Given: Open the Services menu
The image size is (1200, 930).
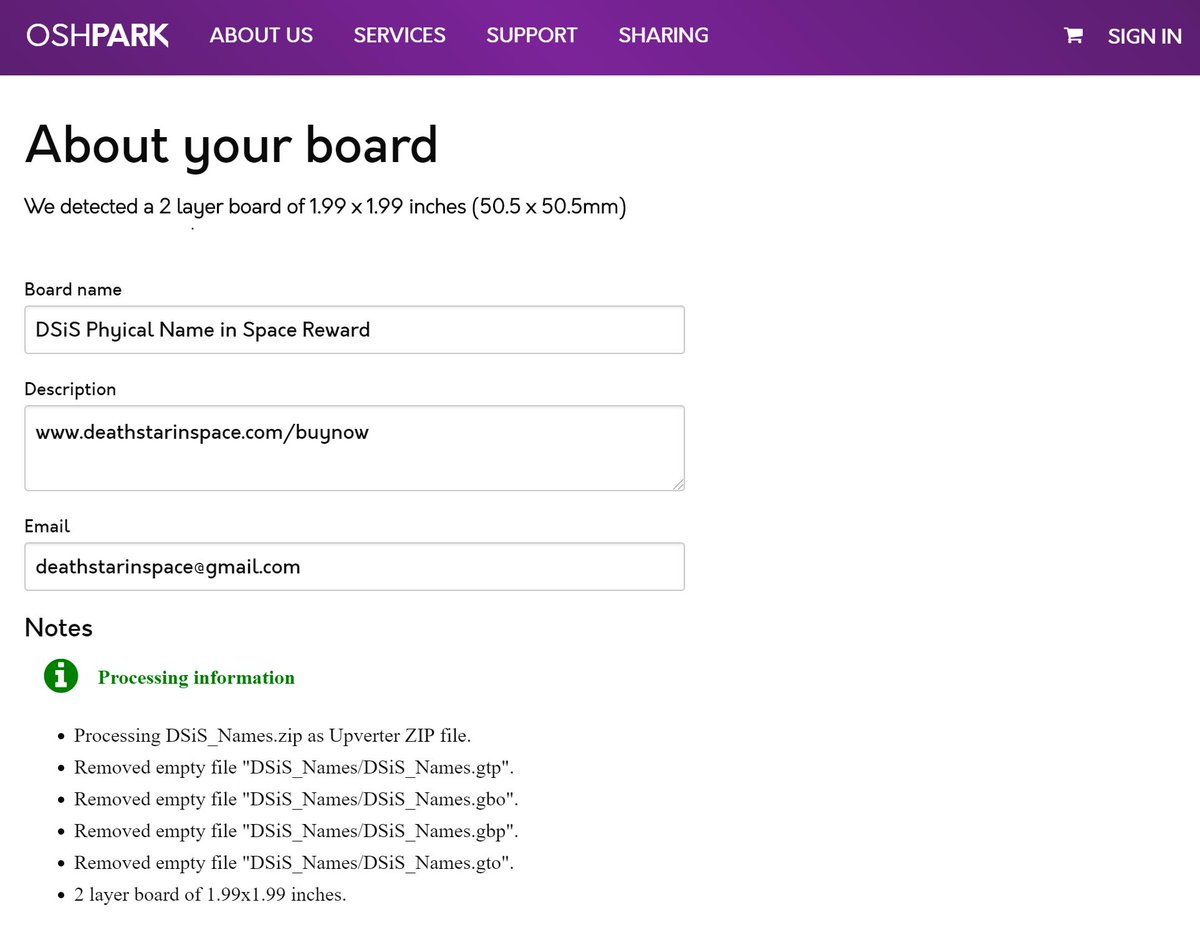Looking at the screenshot, I should click(399, 35).
